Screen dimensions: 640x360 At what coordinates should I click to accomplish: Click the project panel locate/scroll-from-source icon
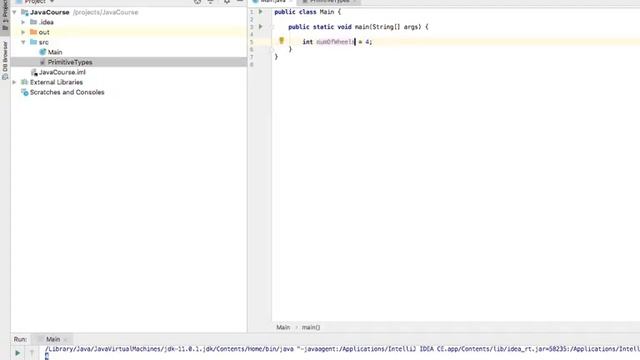[198, 2]
